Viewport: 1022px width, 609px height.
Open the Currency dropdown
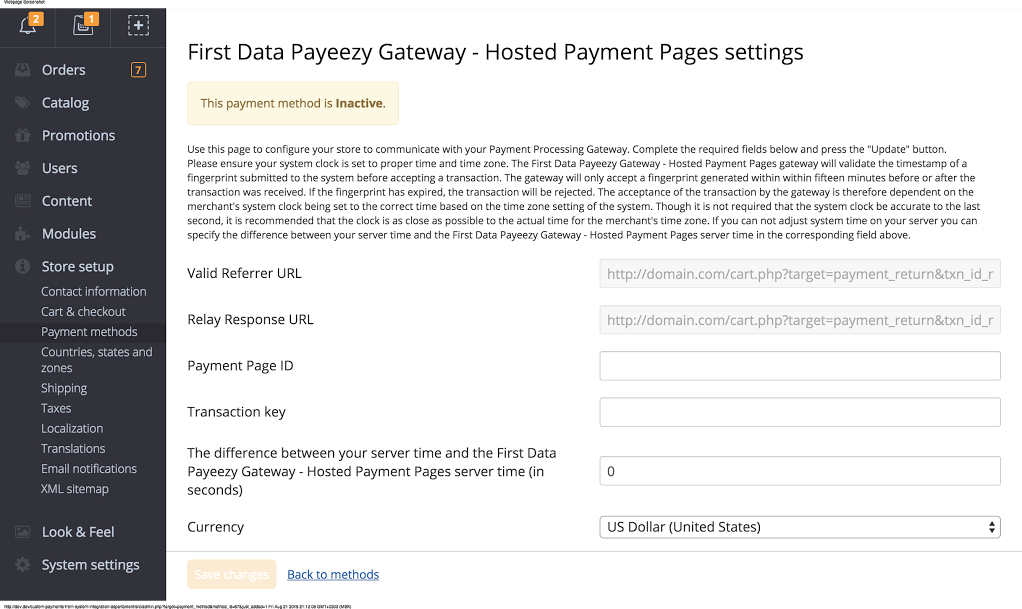799,526
